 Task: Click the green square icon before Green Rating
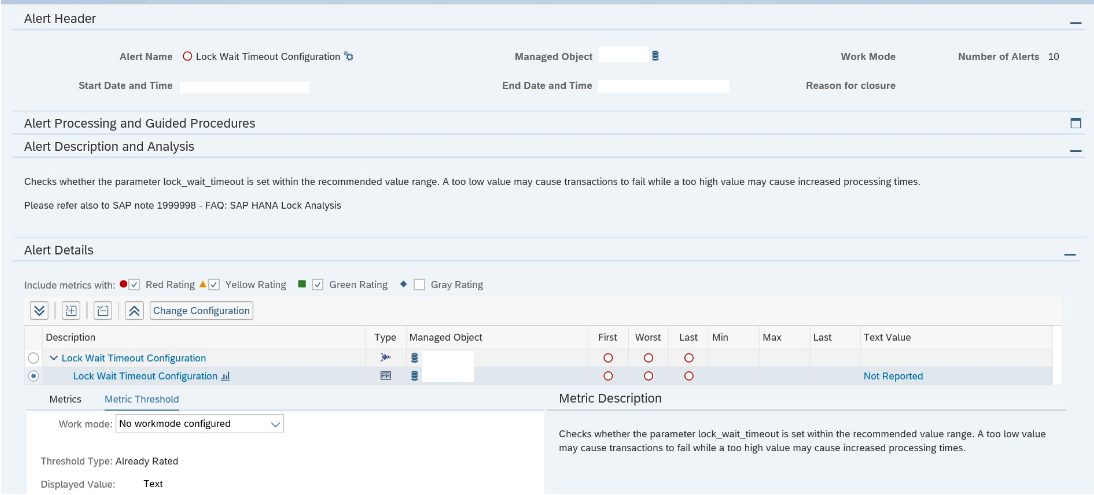302,283
